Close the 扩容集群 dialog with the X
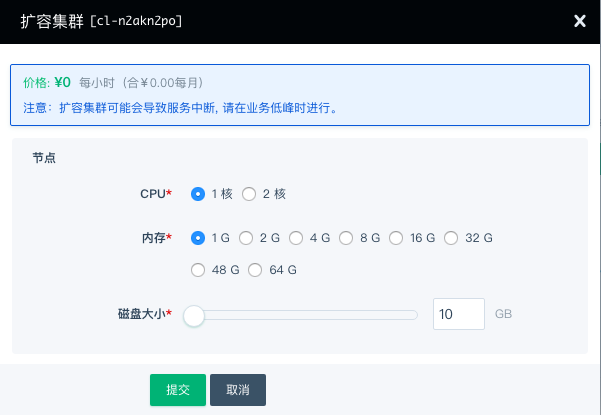Image resolution: width=601 pixels, height=415 pixels. coord(579,20)
